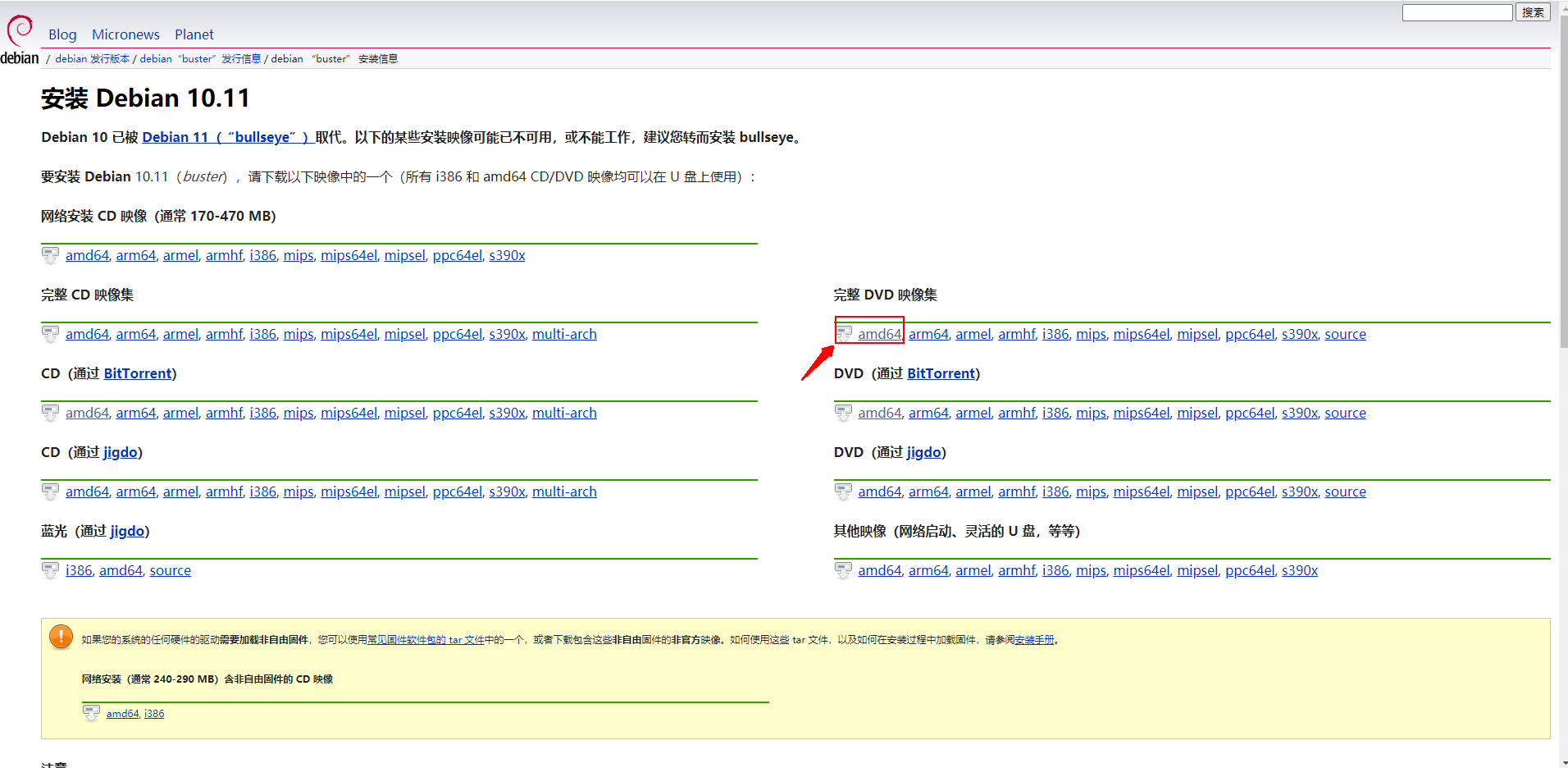Click the download icon in 蓝光 jigdo row
Image resolution: width=1568 pixels, height=768 pixels.
point(50,570)
